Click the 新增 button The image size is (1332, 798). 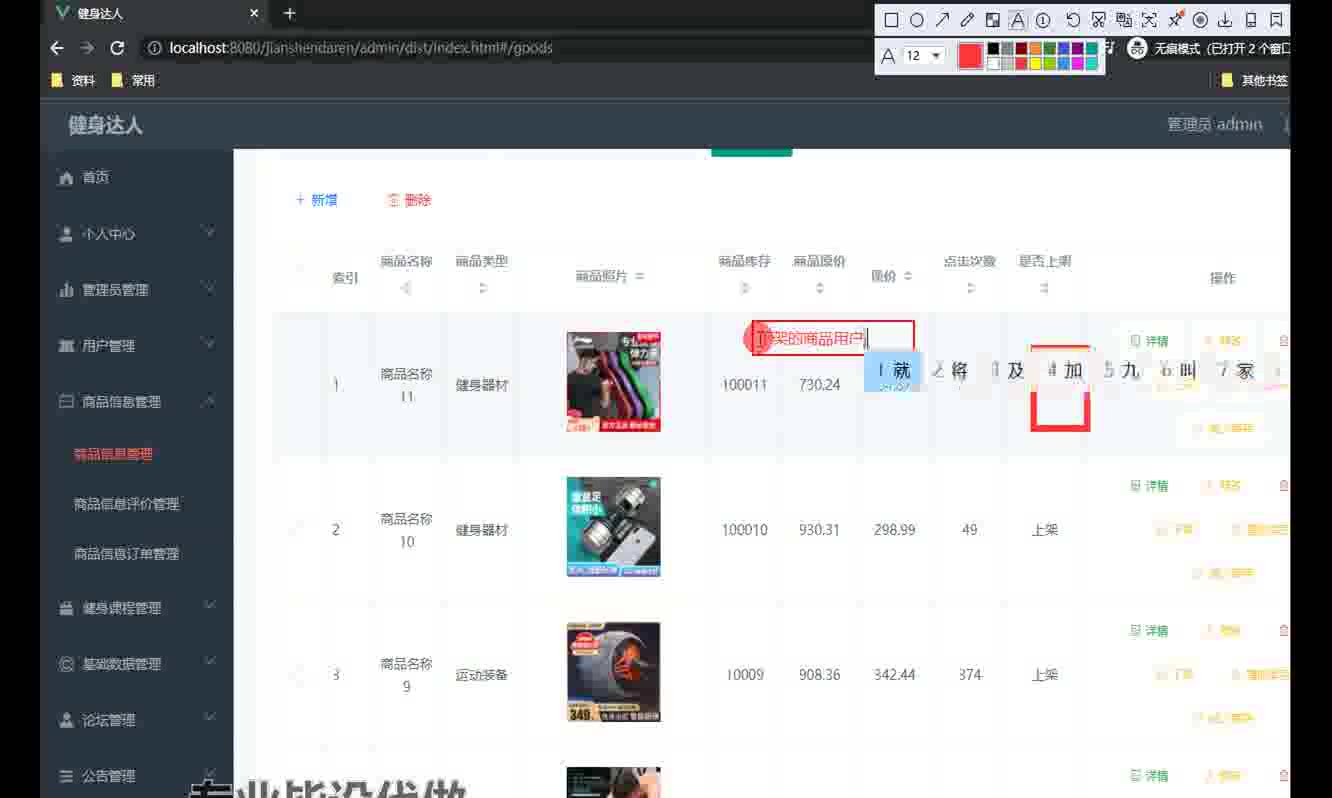tap(316, 200)
